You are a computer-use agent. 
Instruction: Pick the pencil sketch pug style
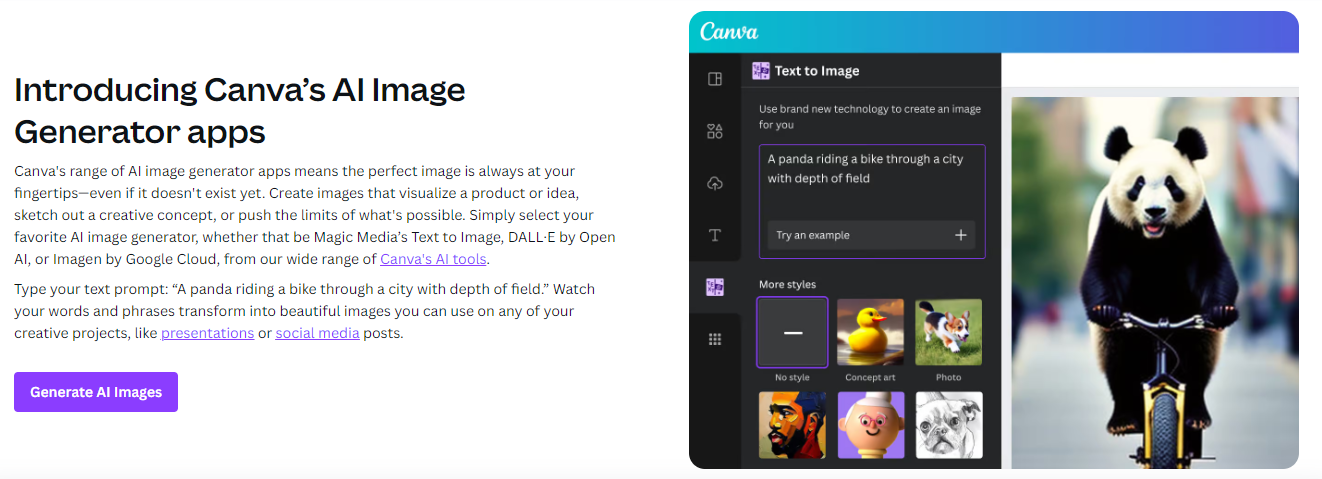(x=949, y=425)
